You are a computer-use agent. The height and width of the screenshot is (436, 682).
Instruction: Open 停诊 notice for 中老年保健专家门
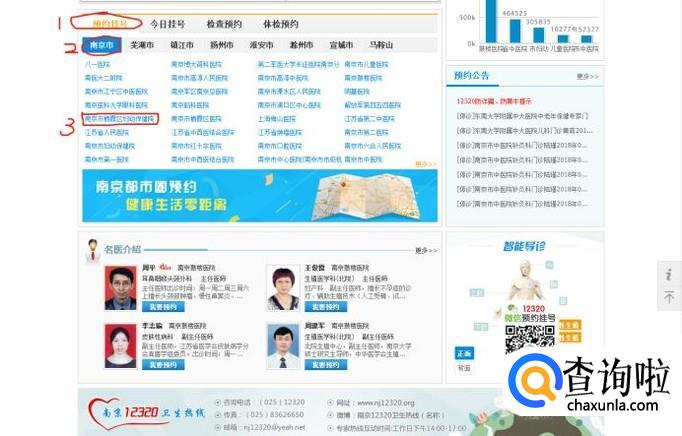tap(522, 116)
